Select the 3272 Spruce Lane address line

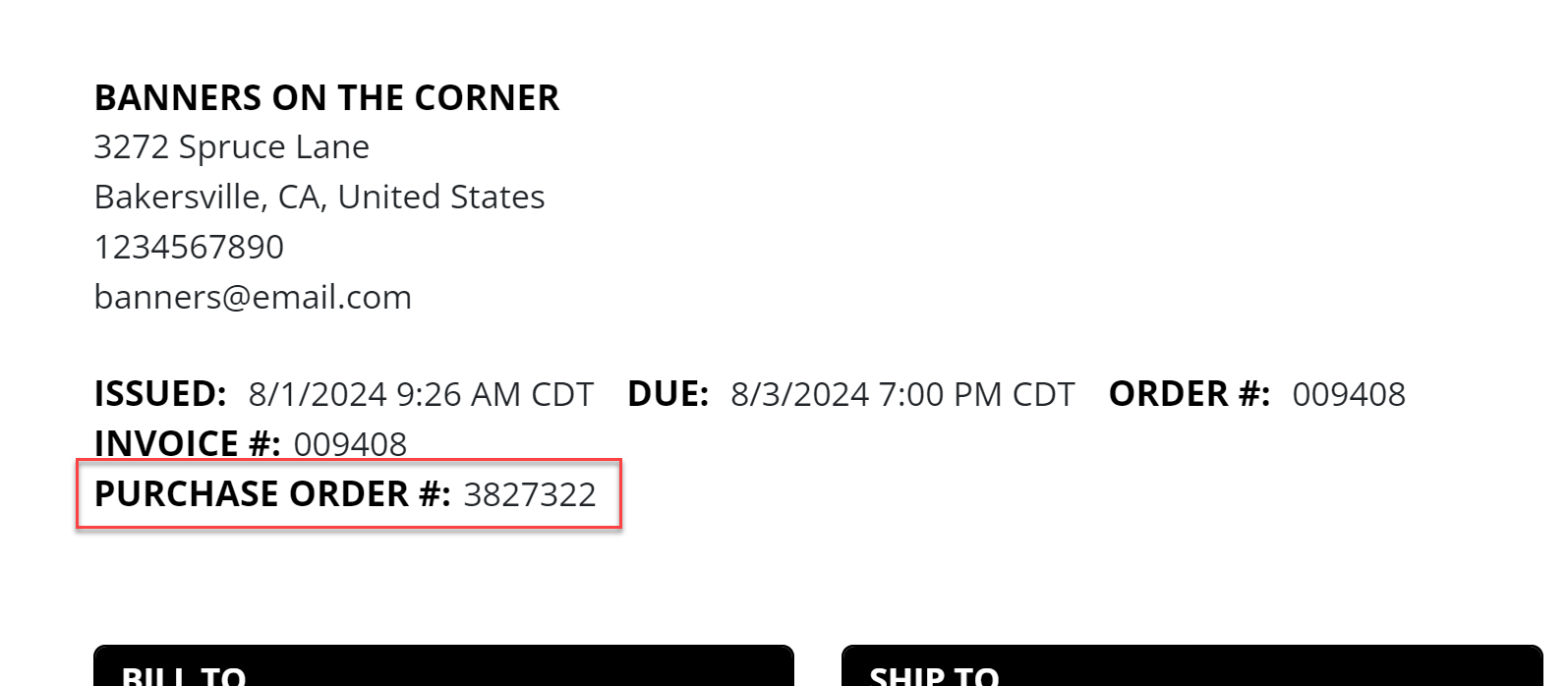[x=232, y=147]
